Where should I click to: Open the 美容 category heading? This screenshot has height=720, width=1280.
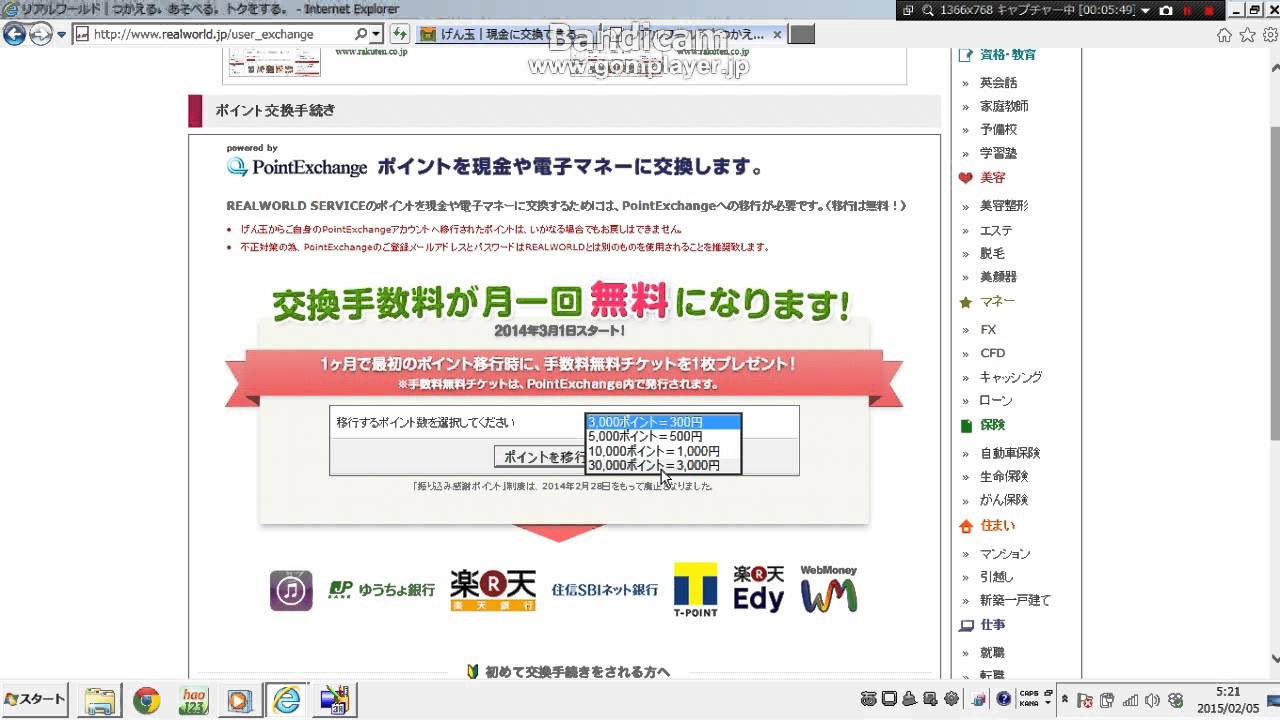tap(992, 177)
